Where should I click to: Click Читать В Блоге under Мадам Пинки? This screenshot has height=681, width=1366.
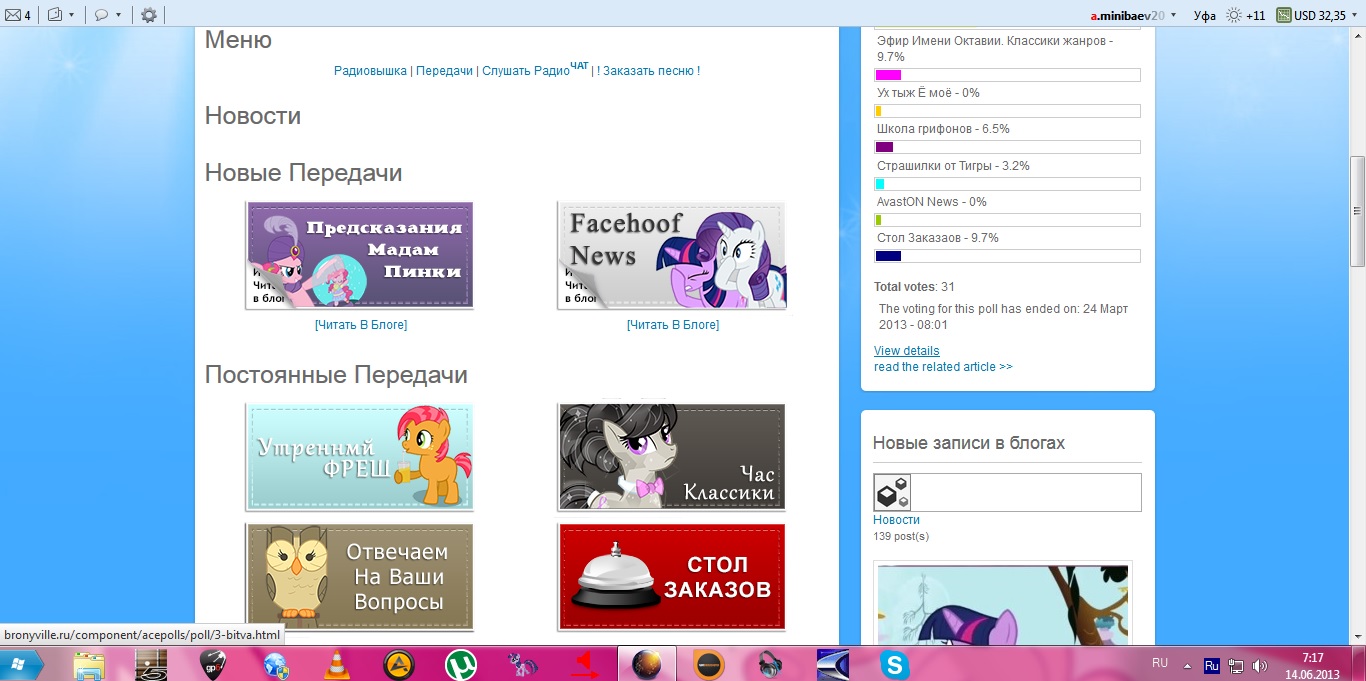[361, 325]
